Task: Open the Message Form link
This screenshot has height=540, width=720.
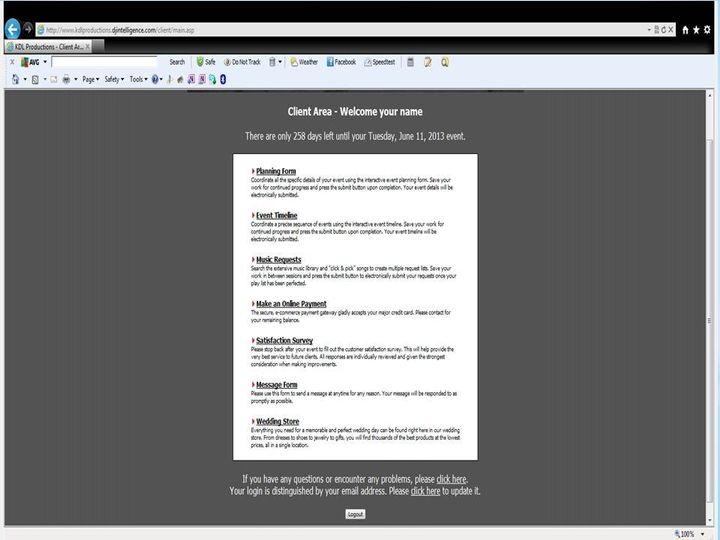Action: coord(276,385)
